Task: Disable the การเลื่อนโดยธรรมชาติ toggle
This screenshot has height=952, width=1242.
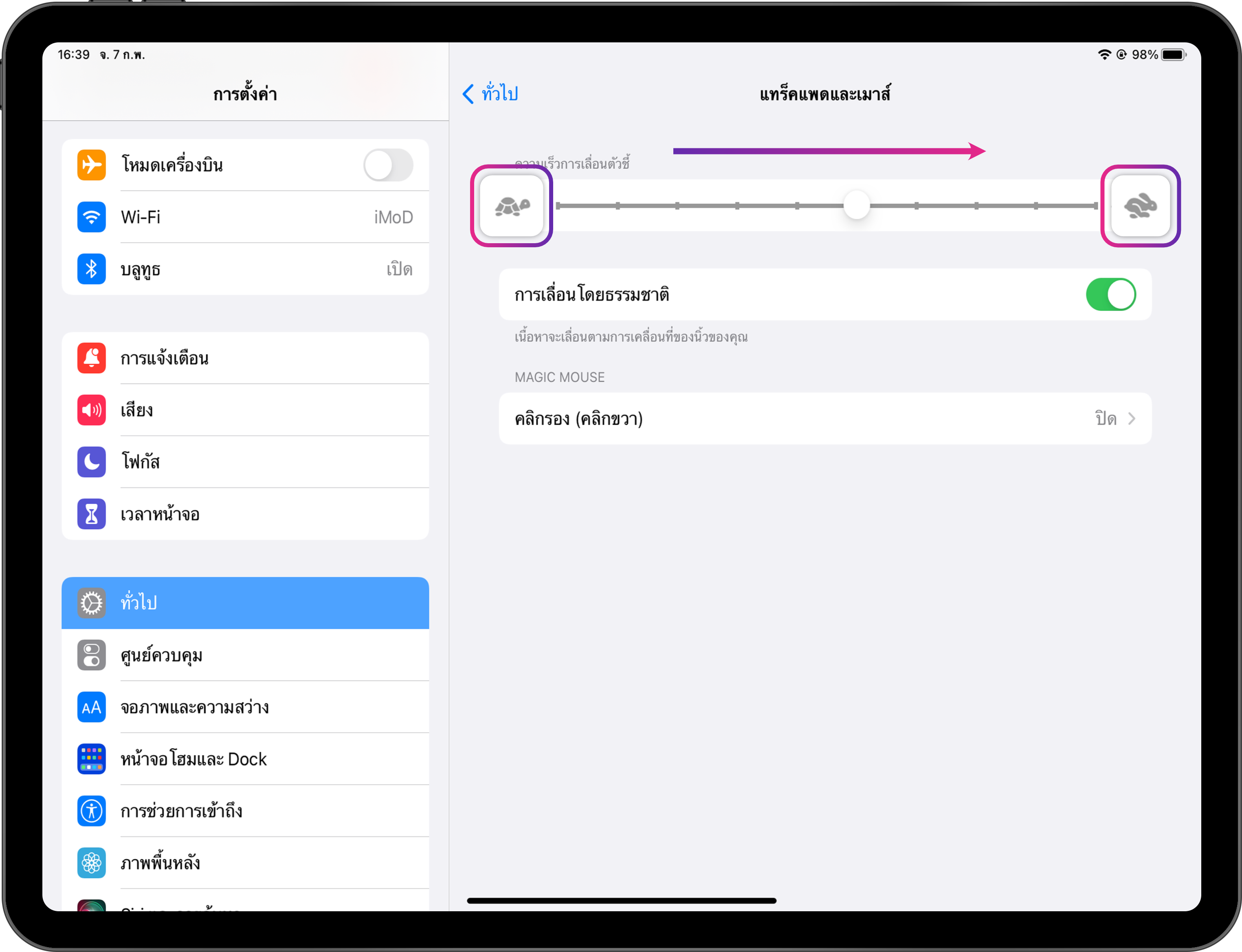Action: [x=1110, y=295]
